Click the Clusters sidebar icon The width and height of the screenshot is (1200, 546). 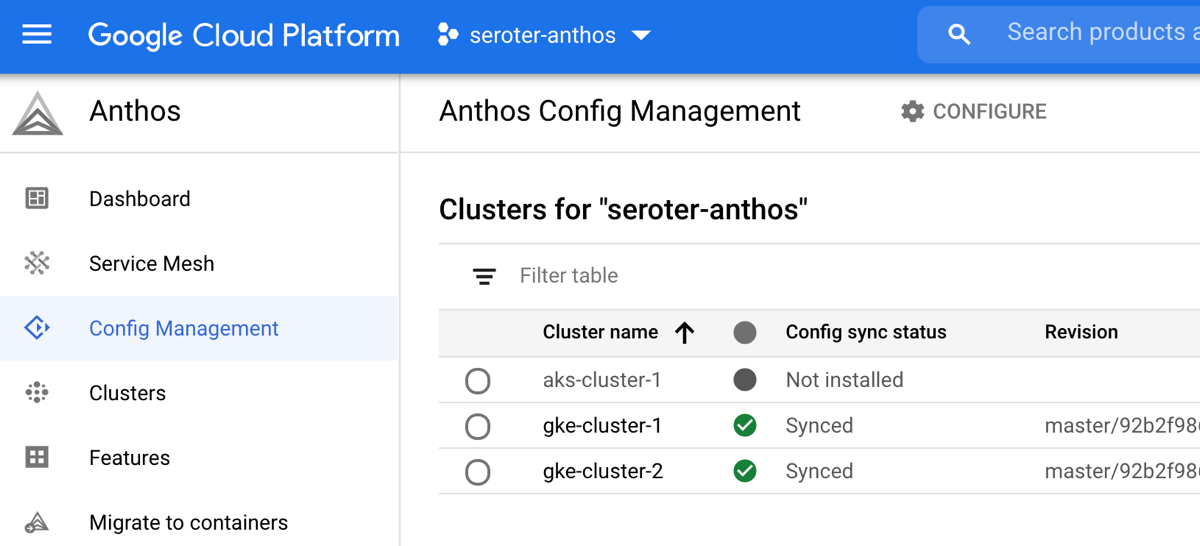[37, 393]
